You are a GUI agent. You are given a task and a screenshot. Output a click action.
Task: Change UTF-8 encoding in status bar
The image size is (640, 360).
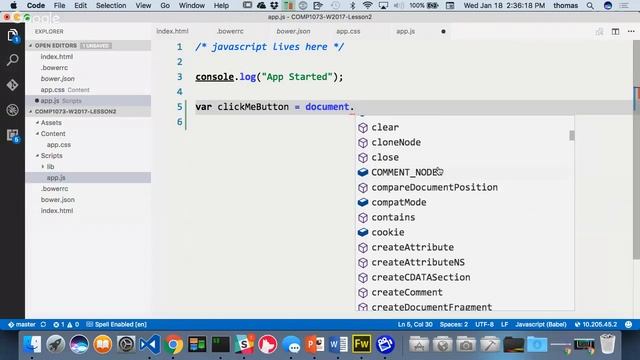484,324
